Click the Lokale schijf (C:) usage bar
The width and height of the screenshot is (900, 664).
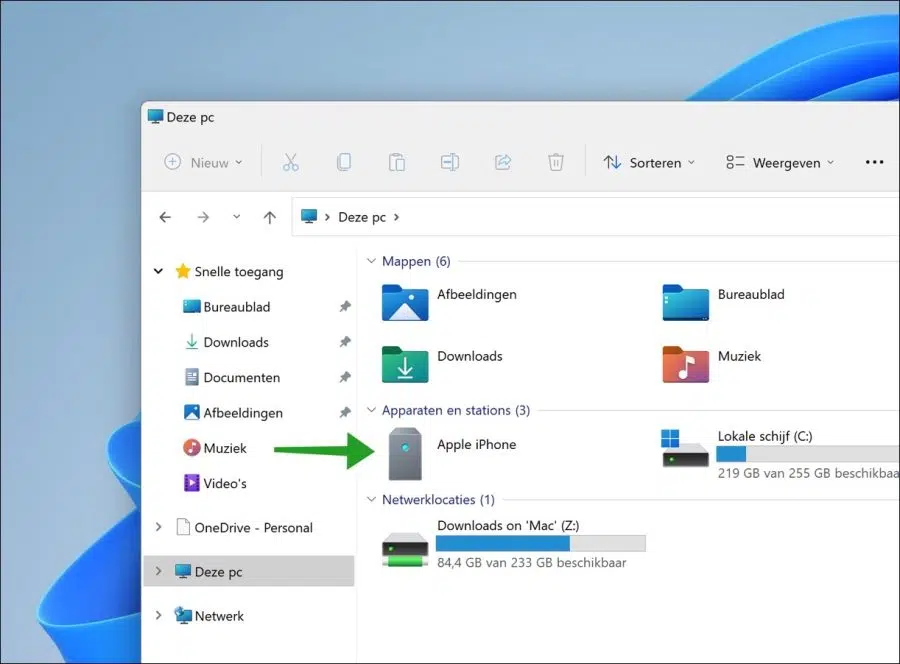click(808, 454)
